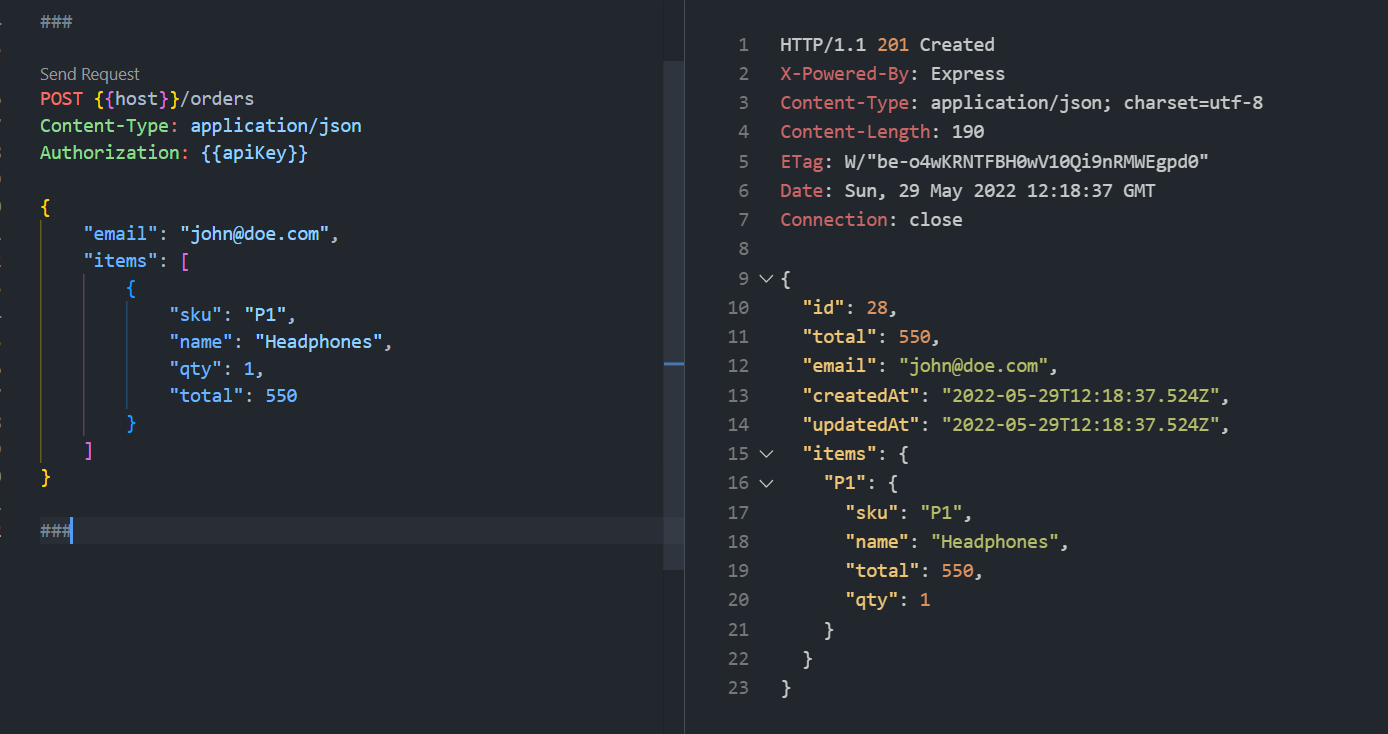Click the Connection header name

click(834, 220)
